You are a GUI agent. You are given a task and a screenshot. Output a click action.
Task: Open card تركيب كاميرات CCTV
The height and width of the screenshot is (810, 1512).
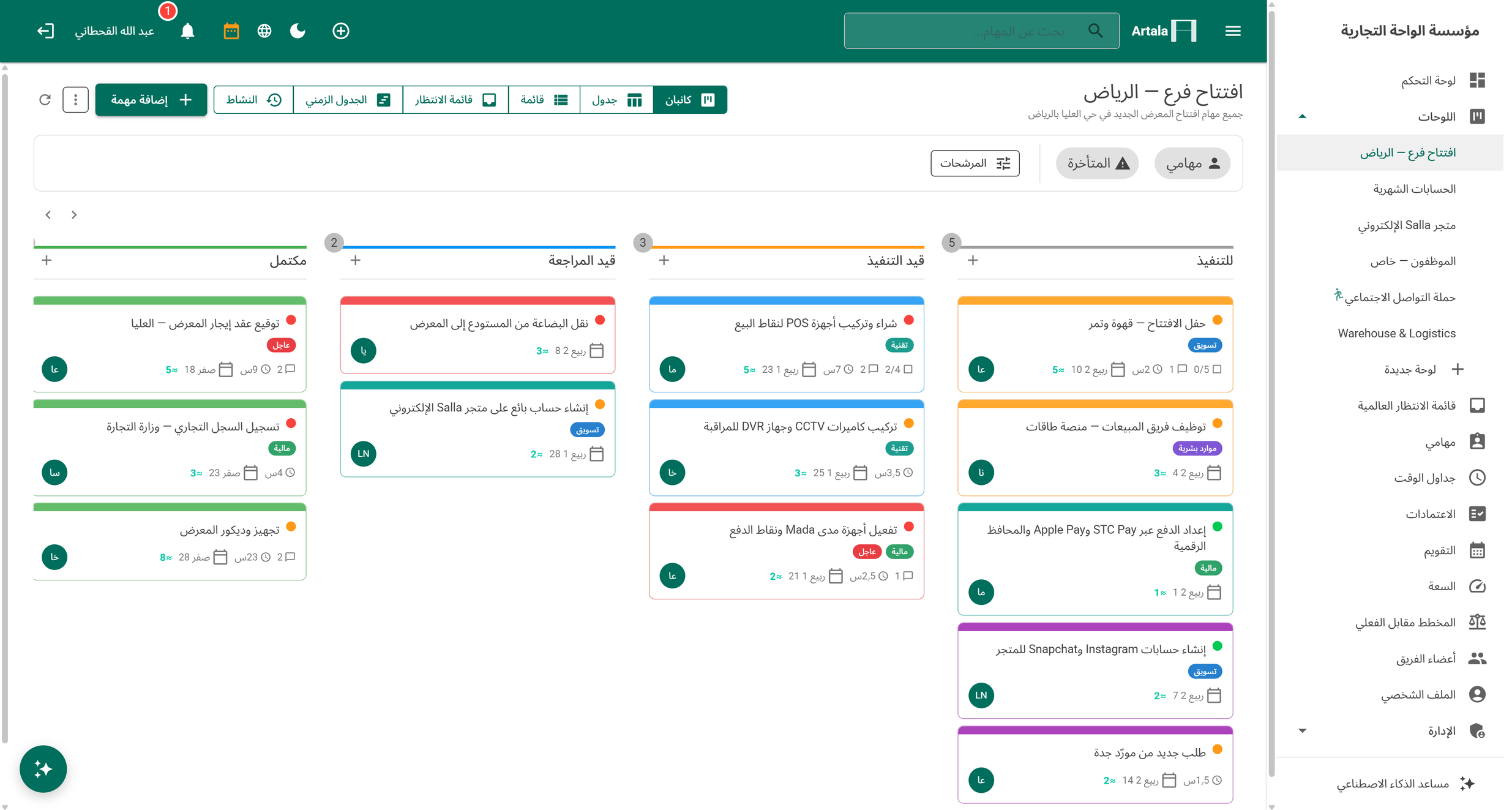(x=786, y=448)
